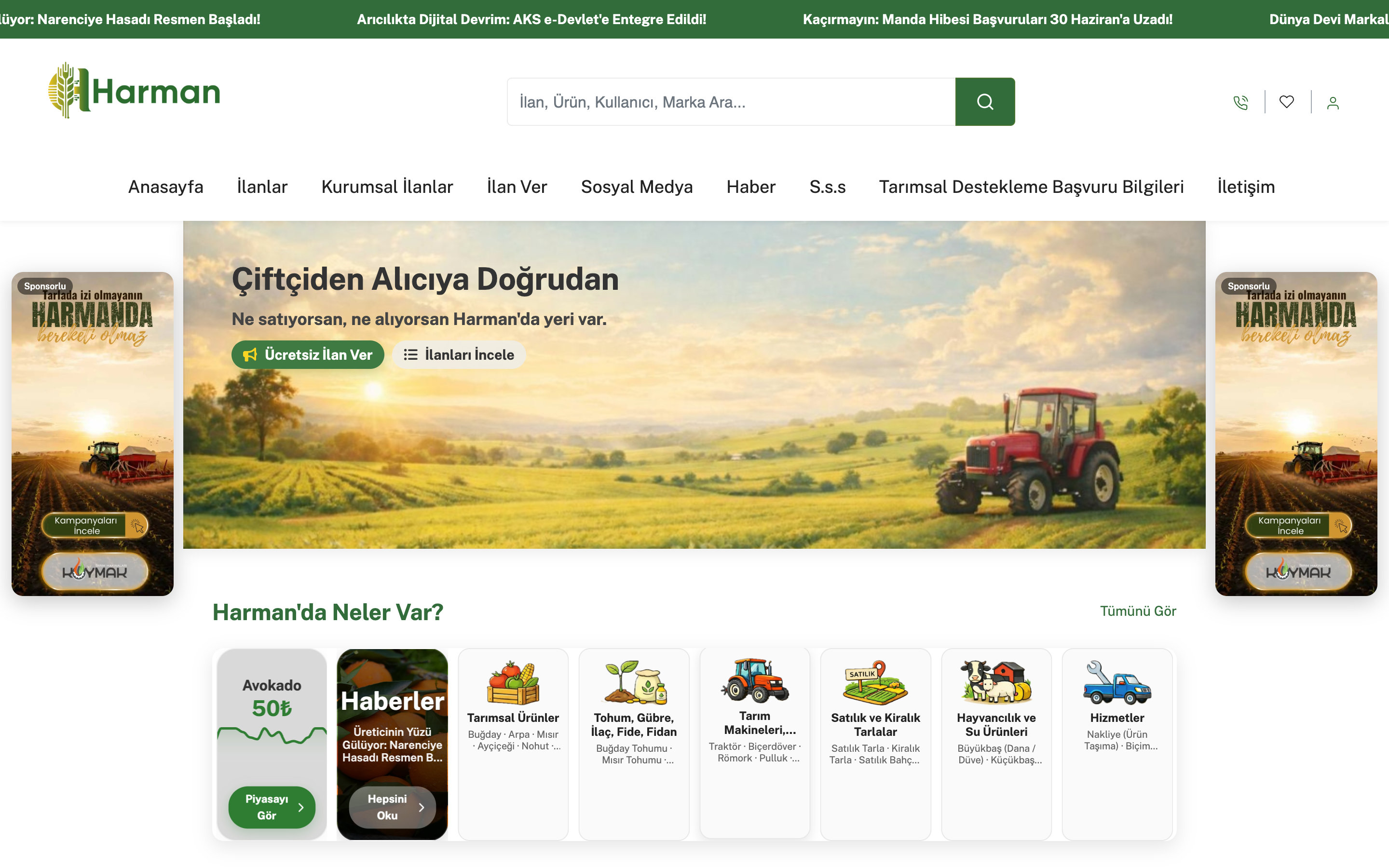The image size is (1389, 868).
Task: Open S.s.s page
Action: [827, 187]
